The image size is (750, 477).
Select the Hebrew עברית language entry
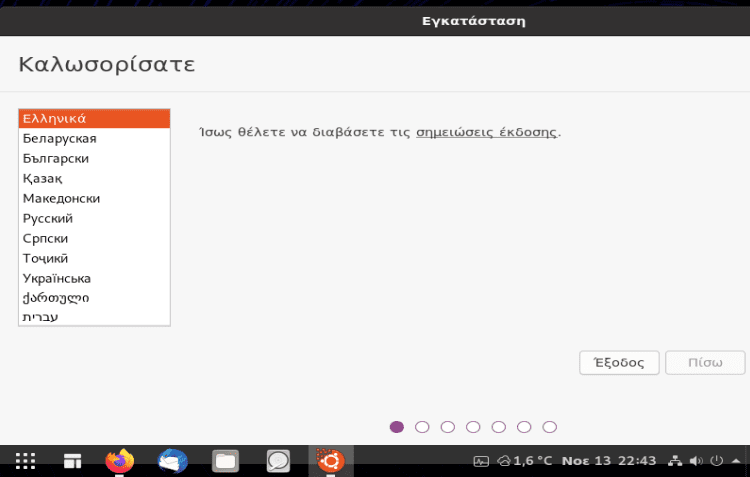pos(94,317)
